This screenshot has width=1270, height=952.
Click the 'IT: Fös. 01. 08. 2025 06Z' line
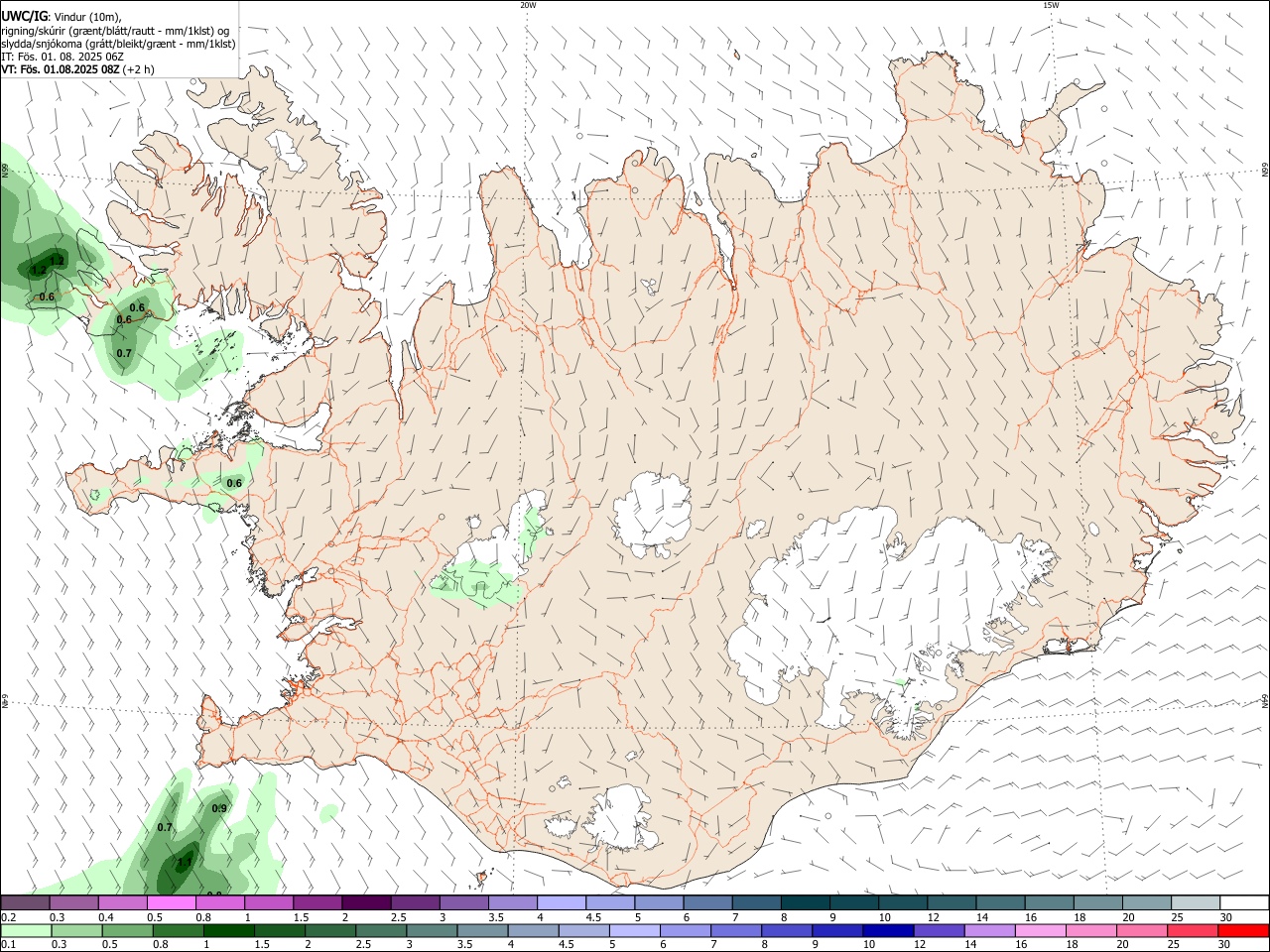(x=63, y=57)
